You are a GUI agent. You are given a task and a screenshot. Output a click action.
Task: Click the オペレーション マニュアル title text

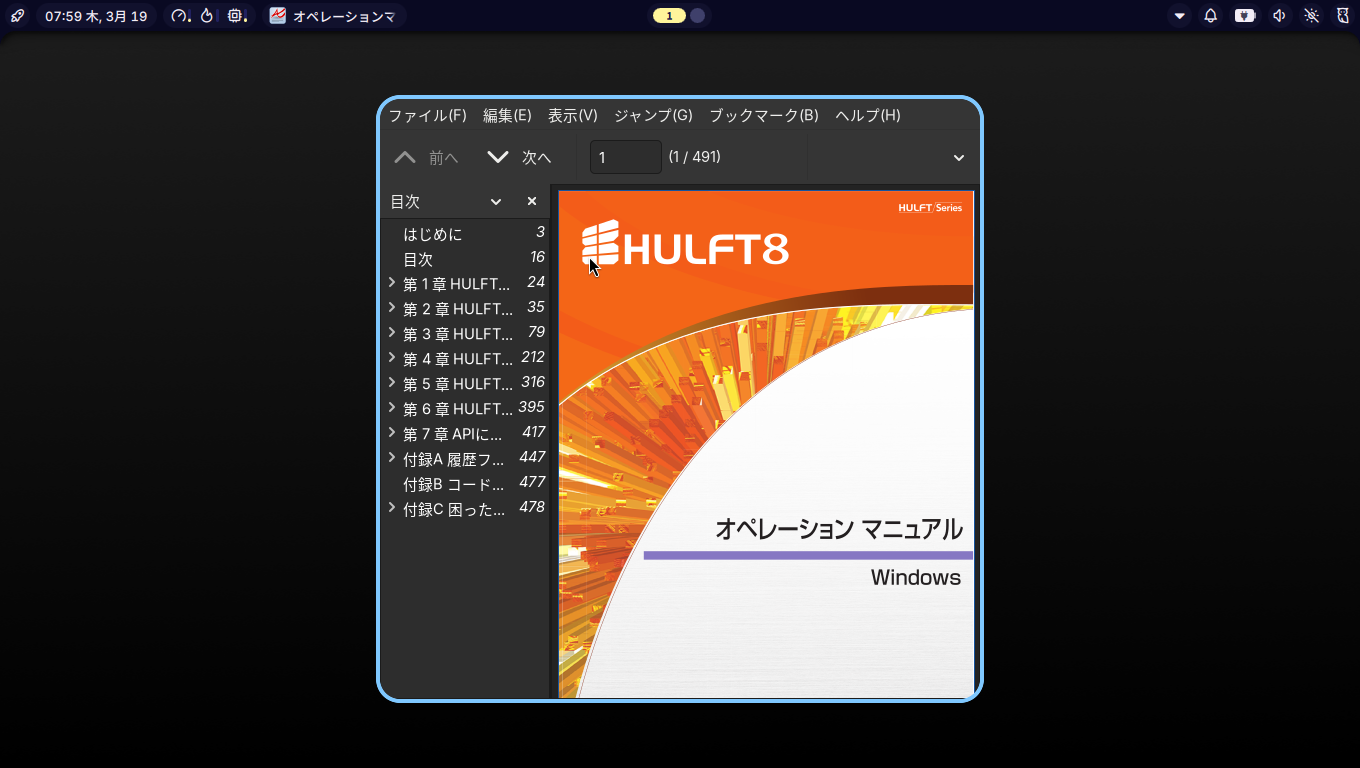[x=839, y=529]
